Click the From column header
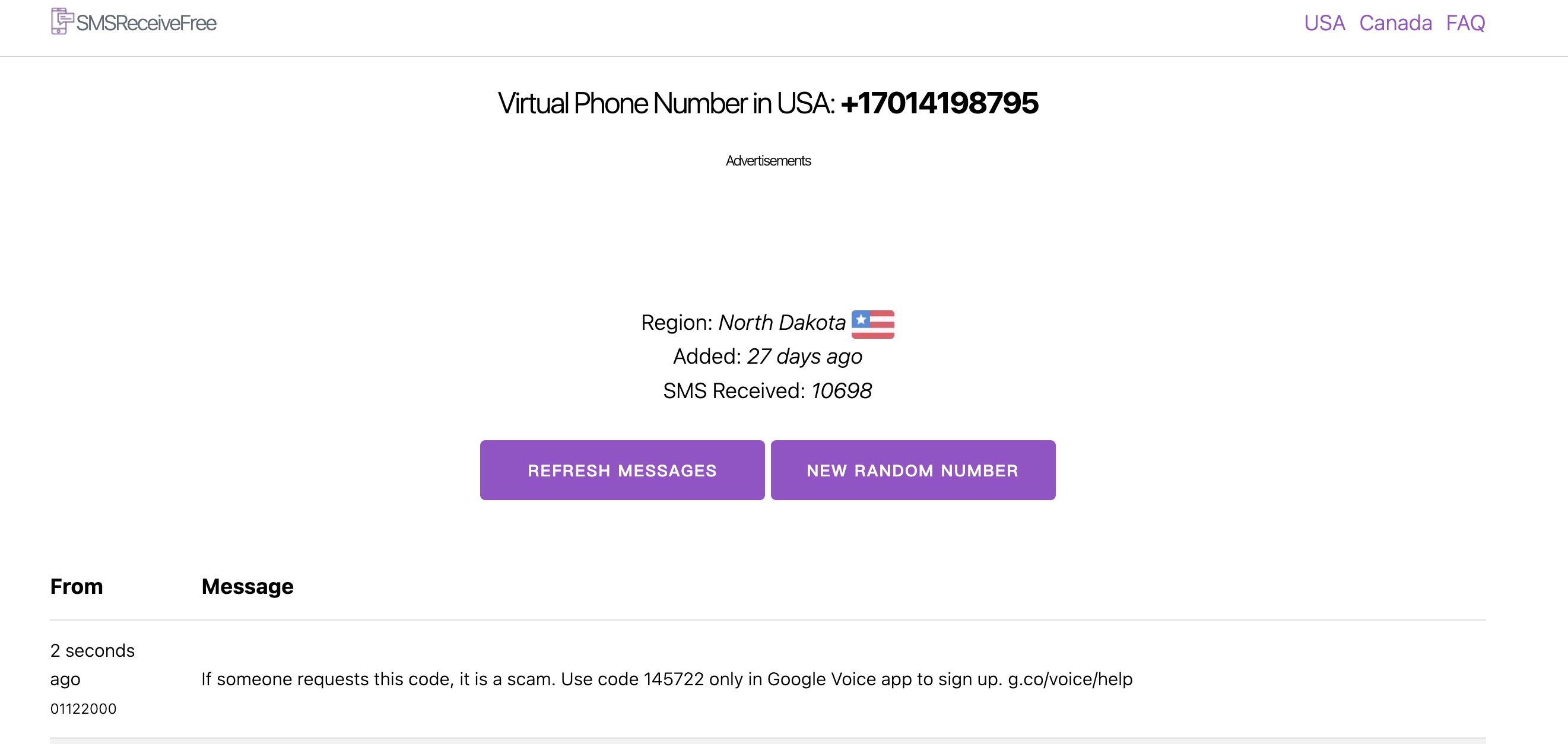1568x744 pixels. pos(77,586)
